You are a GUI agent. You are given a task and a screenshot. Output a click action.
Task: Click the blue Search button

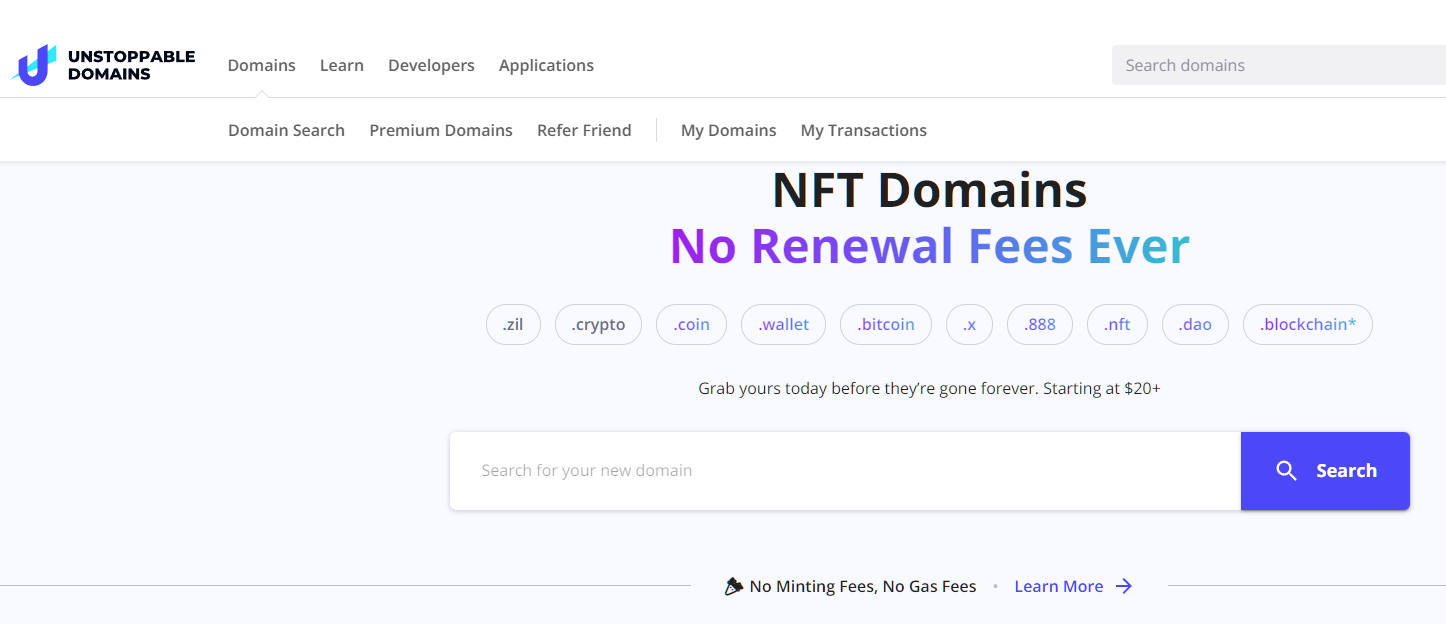(x=1325, y=471)
